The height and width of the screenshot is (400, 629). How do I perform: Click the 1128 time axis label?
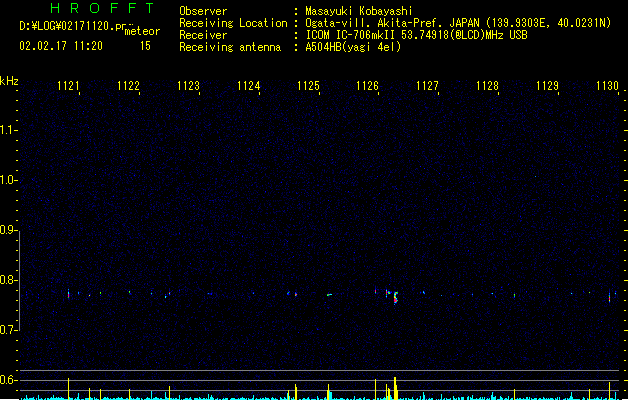[x=487, y=86]
